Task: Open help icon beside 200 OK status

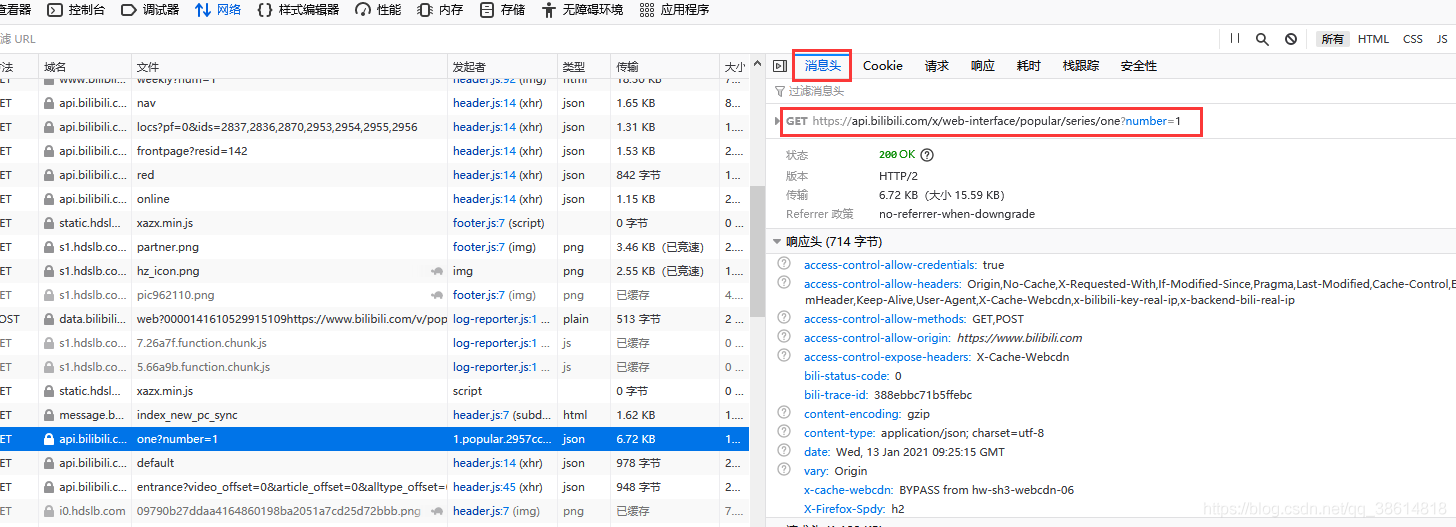Action: [x=927, y=155]
